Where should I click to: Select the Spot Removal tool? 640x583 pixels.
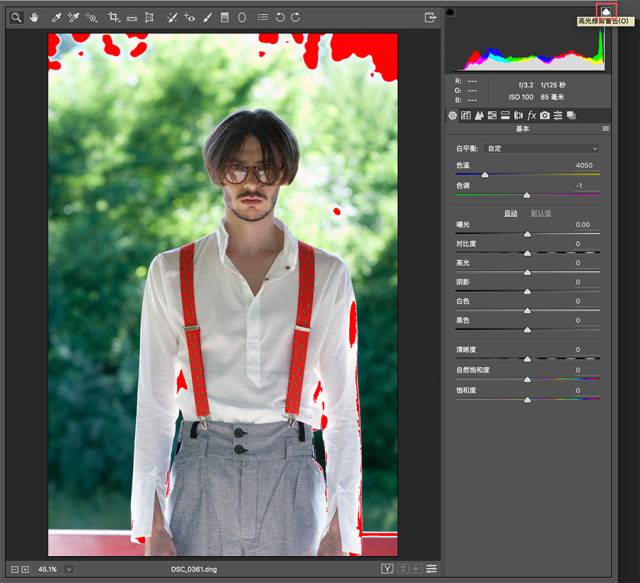(x=172, y=18)
